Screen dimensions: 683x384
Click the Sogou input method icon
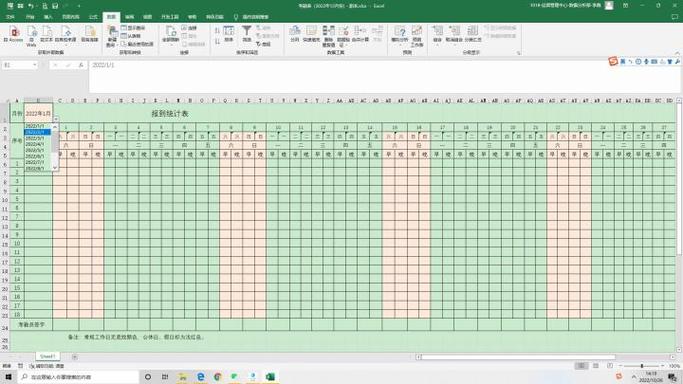[x=613, y=62]
